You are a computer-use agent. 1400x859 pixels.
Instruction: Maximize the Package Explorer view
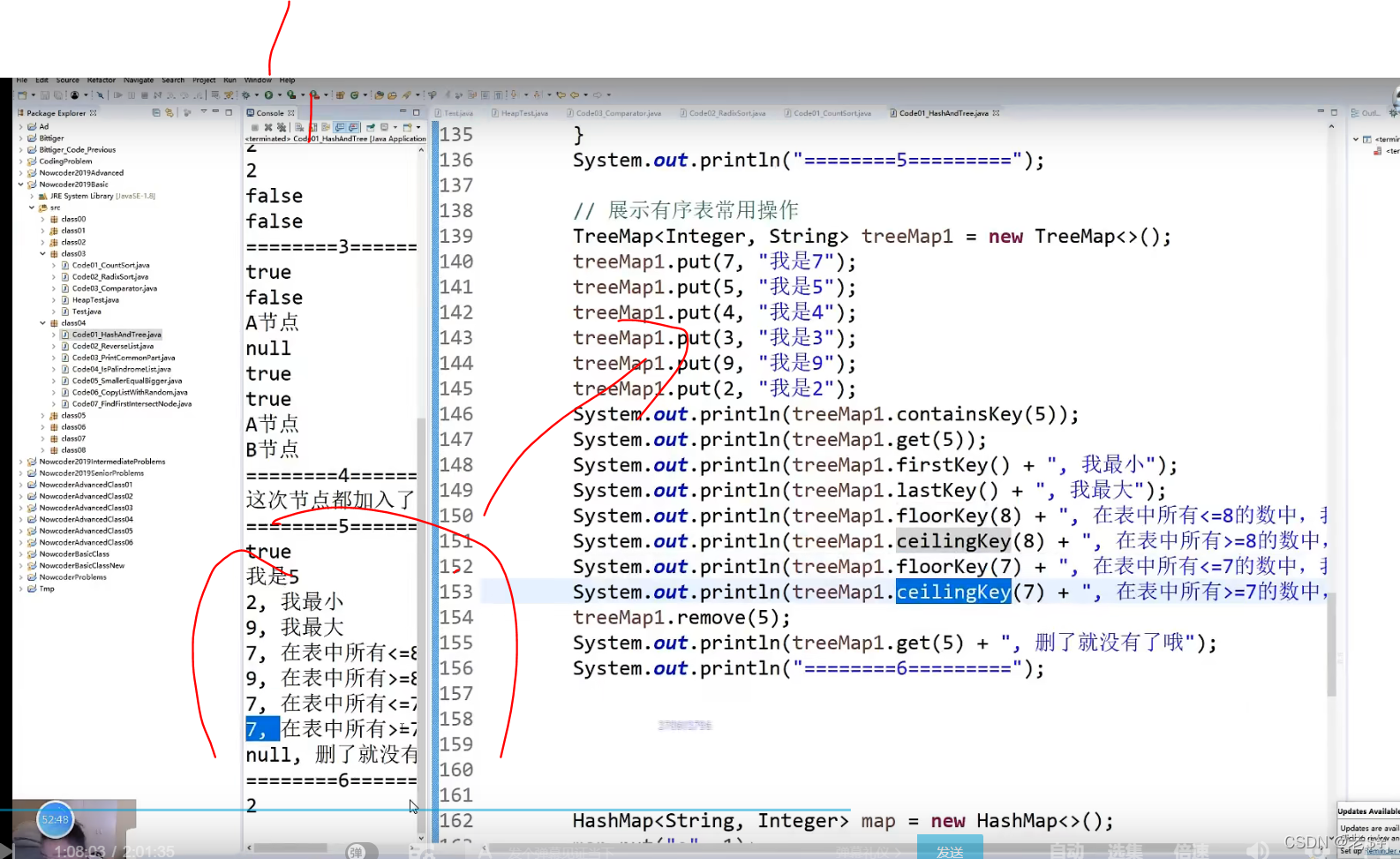click(229, 113)
